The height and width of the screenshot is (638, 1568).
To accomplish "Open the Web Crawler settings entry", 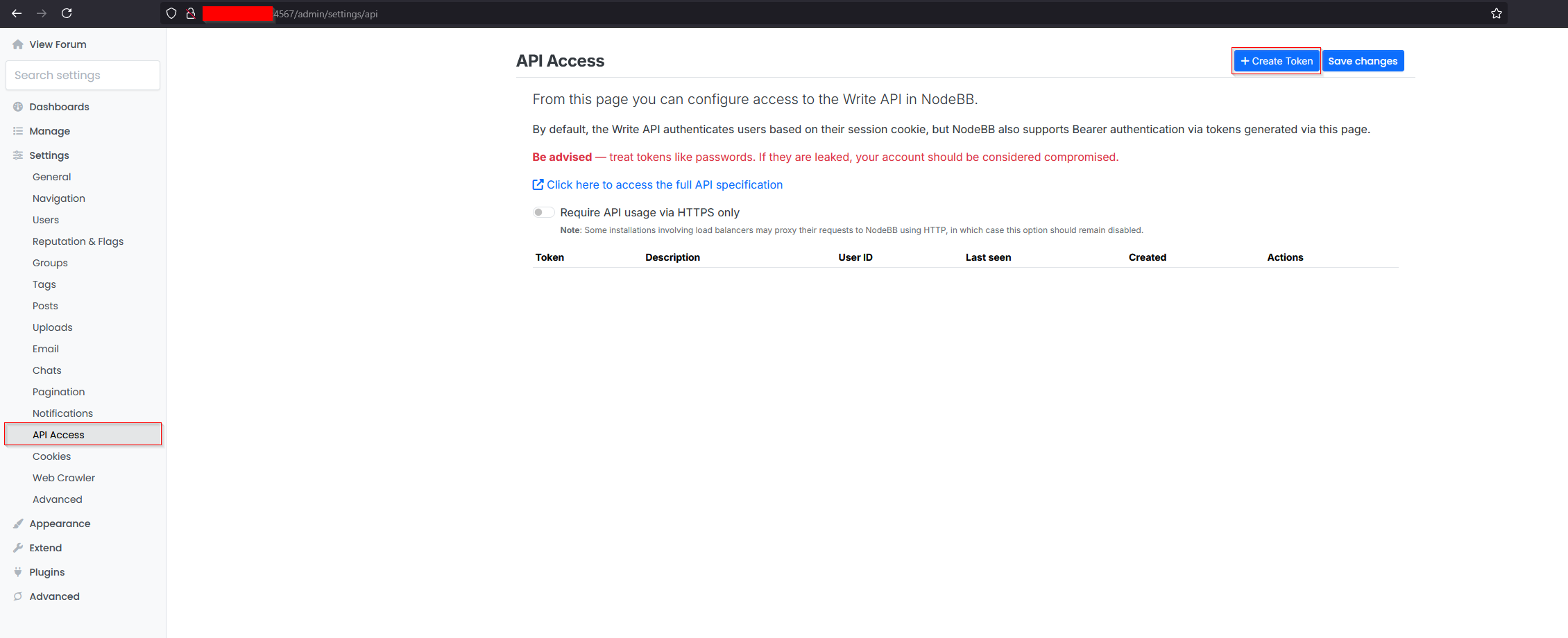I will point(64,477).
